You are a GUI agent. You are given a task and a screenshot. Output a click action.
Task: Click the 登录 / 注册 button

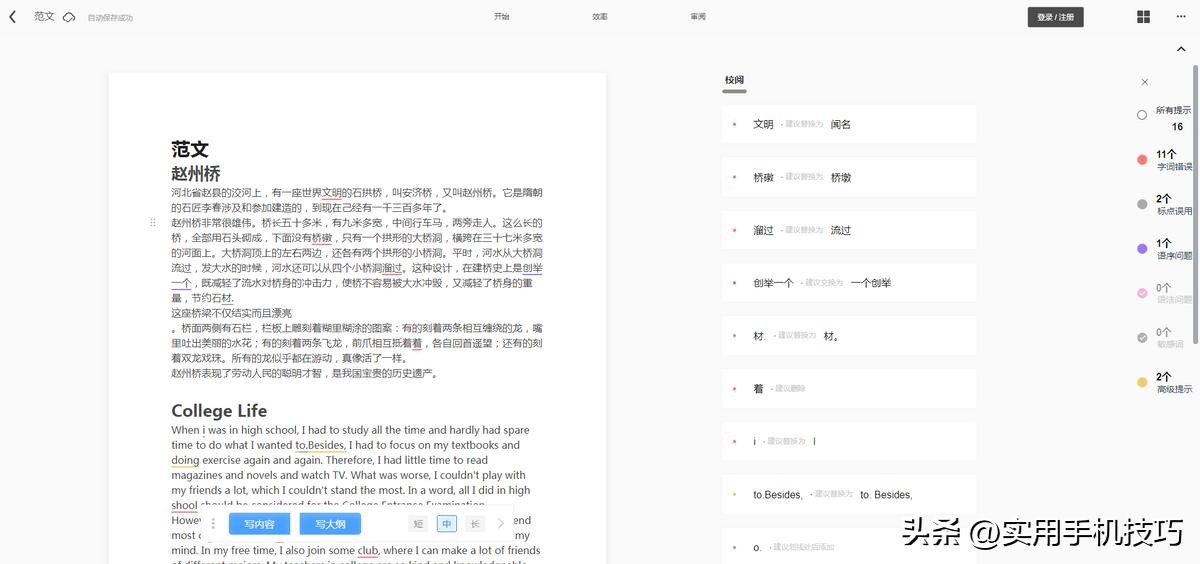coord(1055,17)
